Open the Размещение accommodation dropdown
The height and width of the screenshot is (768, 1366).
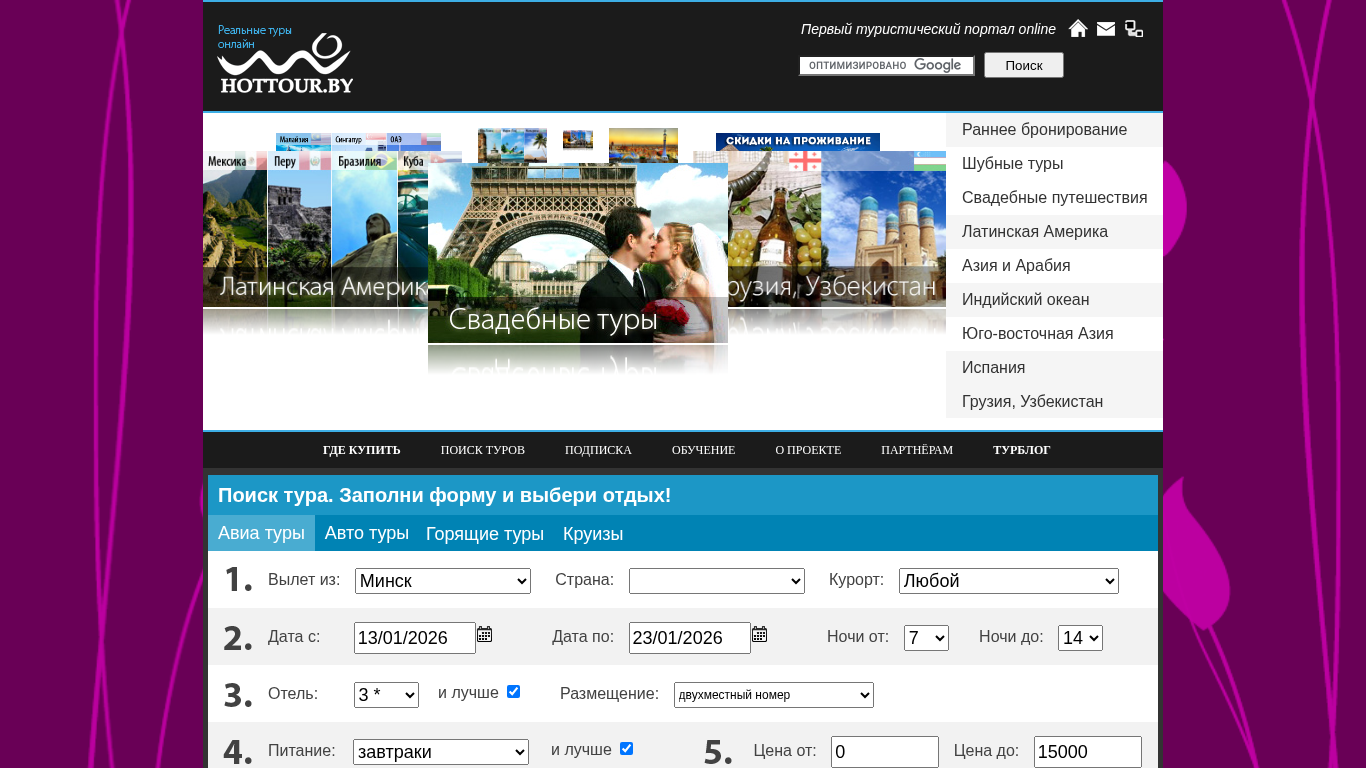tap(773, 695)
